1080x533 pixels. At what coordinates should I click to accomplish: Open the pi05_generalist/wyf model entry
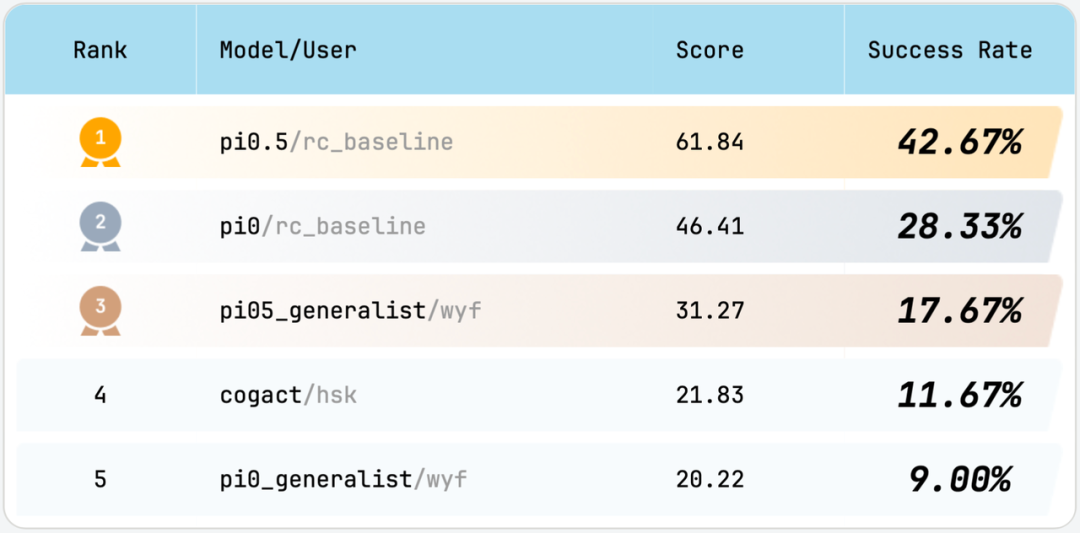point(350,310)
